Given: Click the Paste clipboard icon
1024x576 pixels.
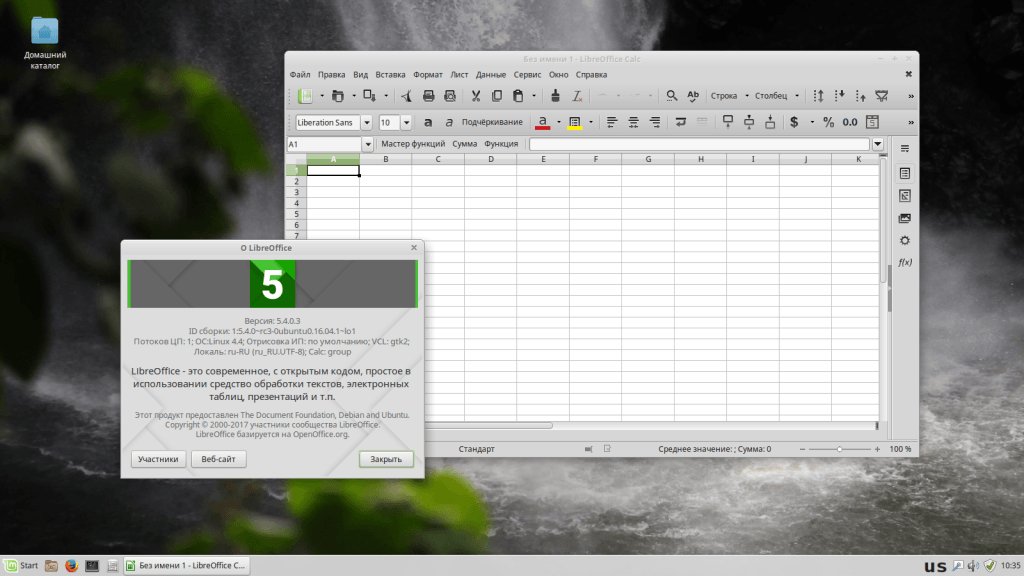Looking at the screenshot, I should tap(518, 96).
